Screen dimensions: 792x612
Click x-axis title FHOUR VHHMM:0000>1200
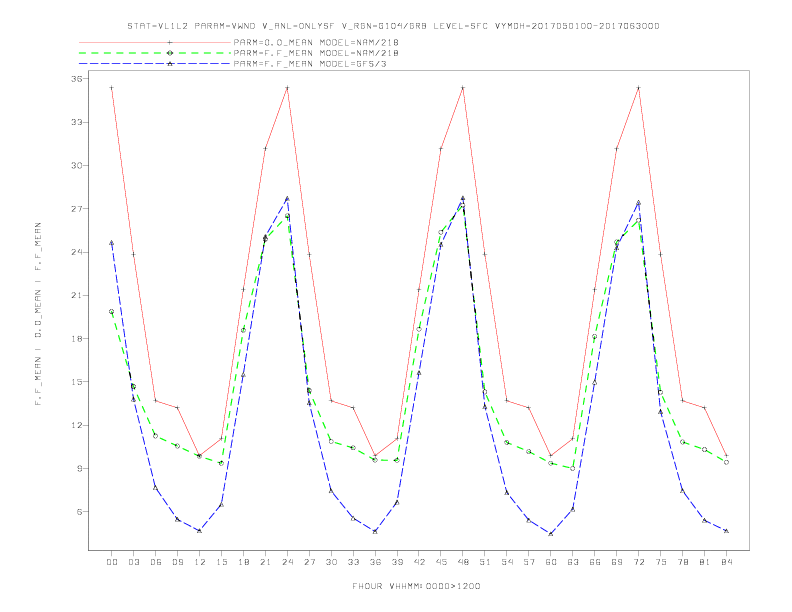(x=416, y=586)
